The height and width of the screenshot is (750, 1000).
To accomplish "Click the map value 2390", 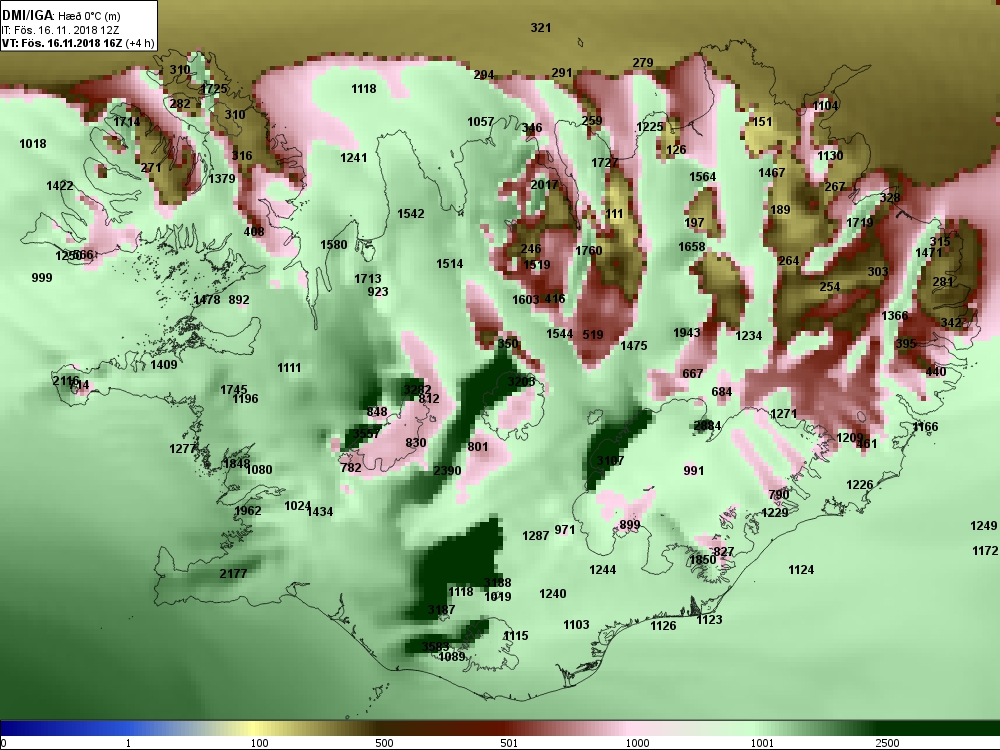I will pyautogui.click(x=447, y=470).
